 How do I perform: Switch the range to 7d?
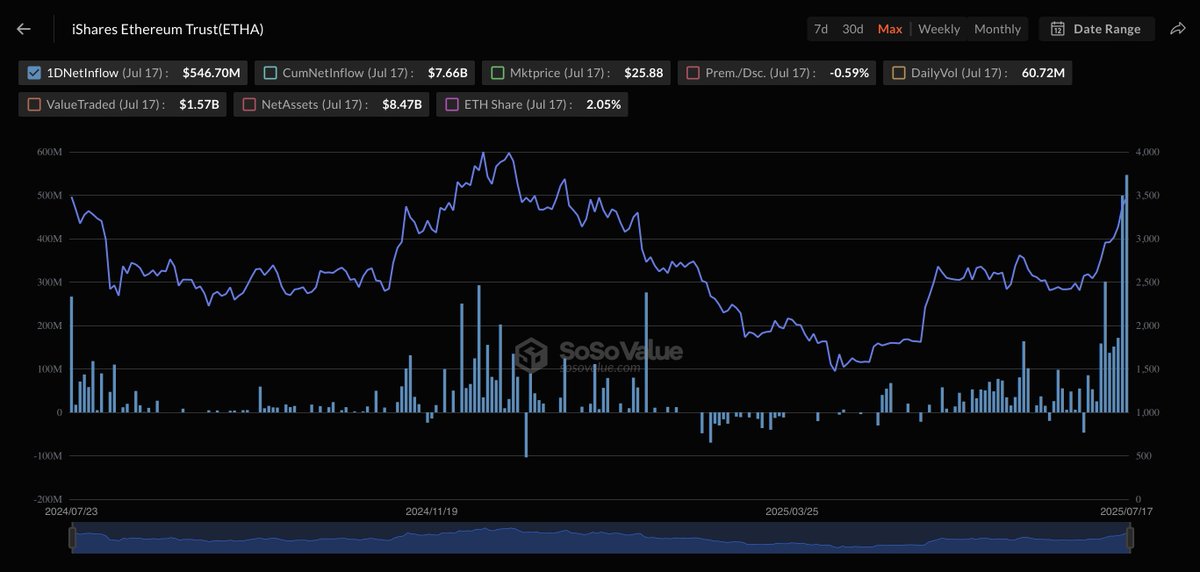coord(821,29)
